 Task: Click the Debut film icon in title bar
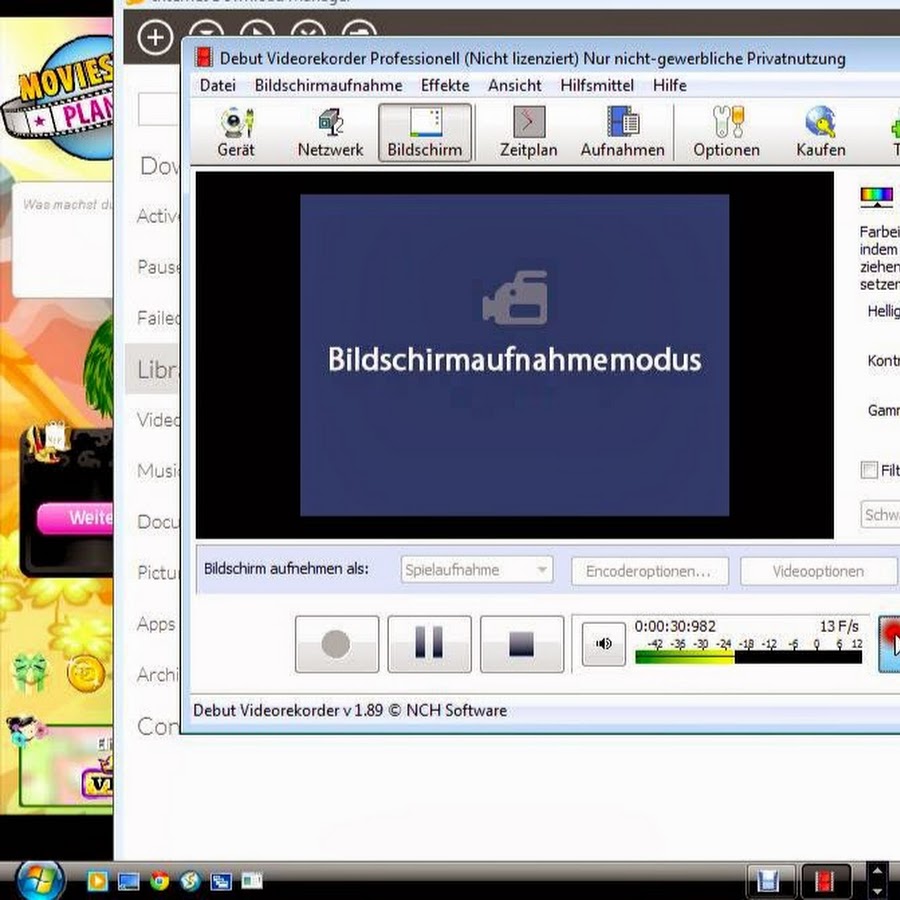click(x=203, y=57)
